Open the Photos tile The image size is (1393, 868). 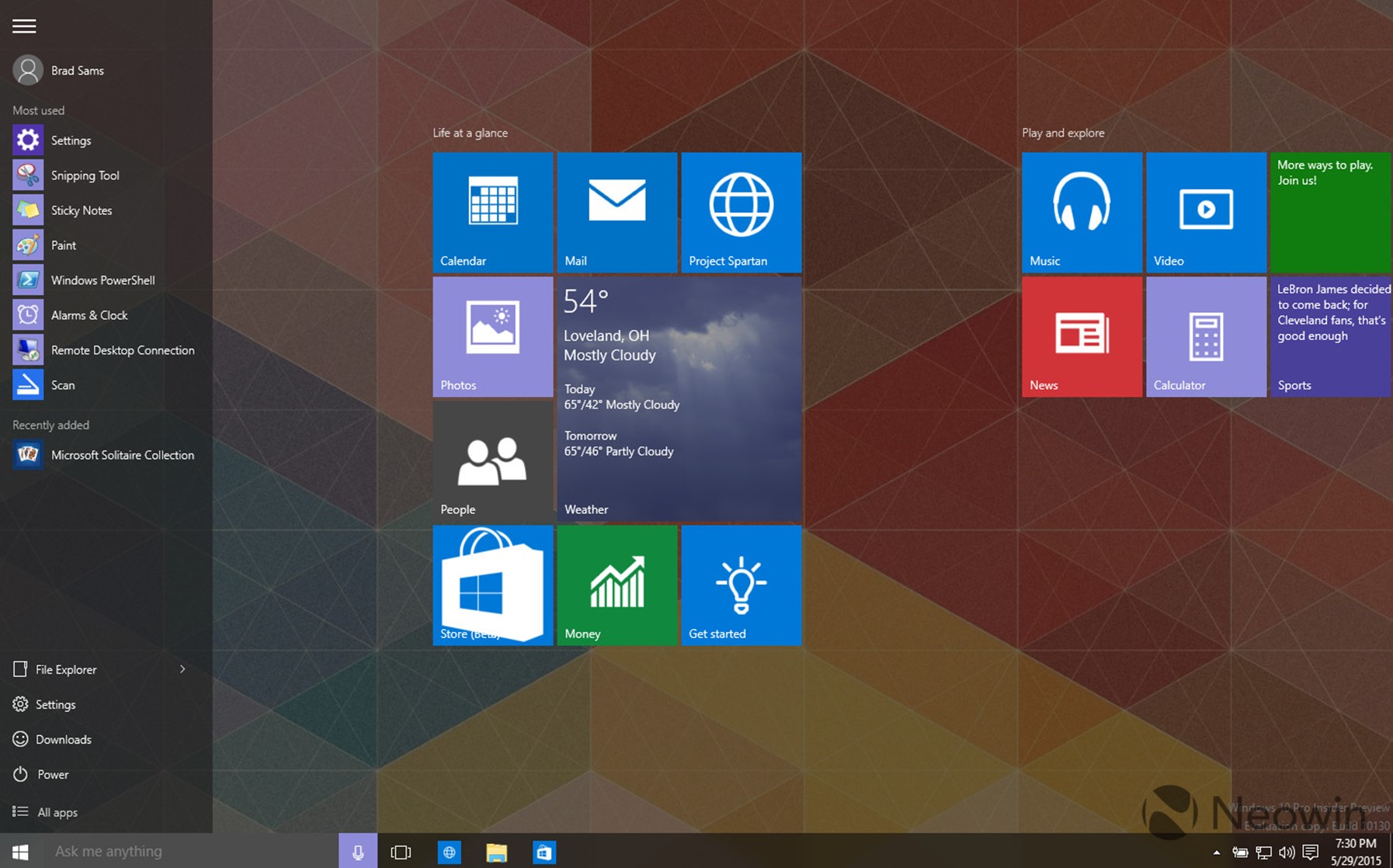(x=492, y=335)
